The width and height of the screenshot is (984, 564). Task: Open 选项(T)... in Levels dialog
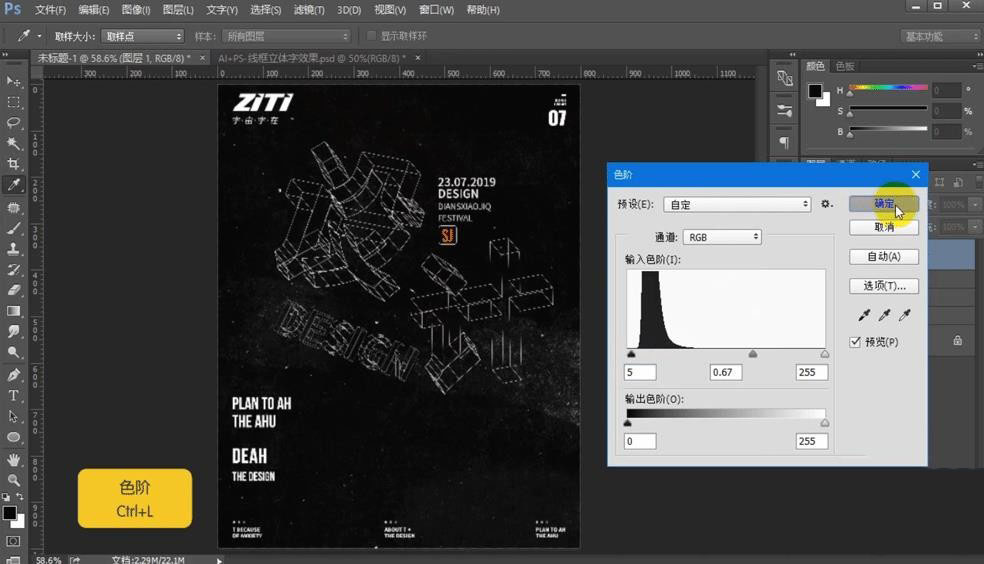884,286
